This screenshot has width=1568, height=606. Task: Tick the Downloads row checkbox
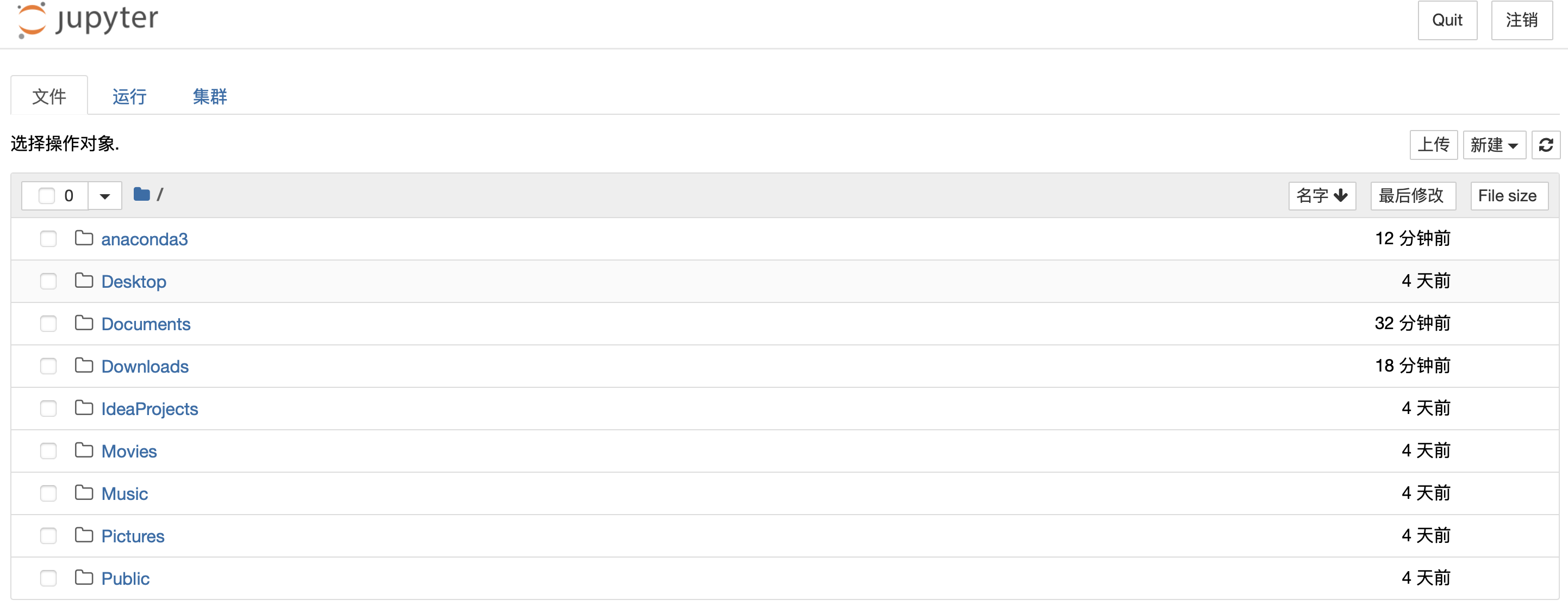[x=48, y=366]
